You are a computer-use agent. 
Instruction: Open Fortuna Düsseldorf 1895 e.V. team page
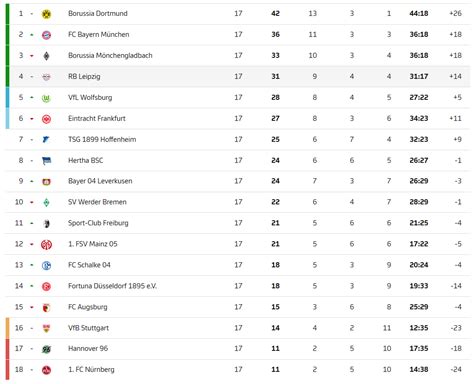click(x=112, y=286)
